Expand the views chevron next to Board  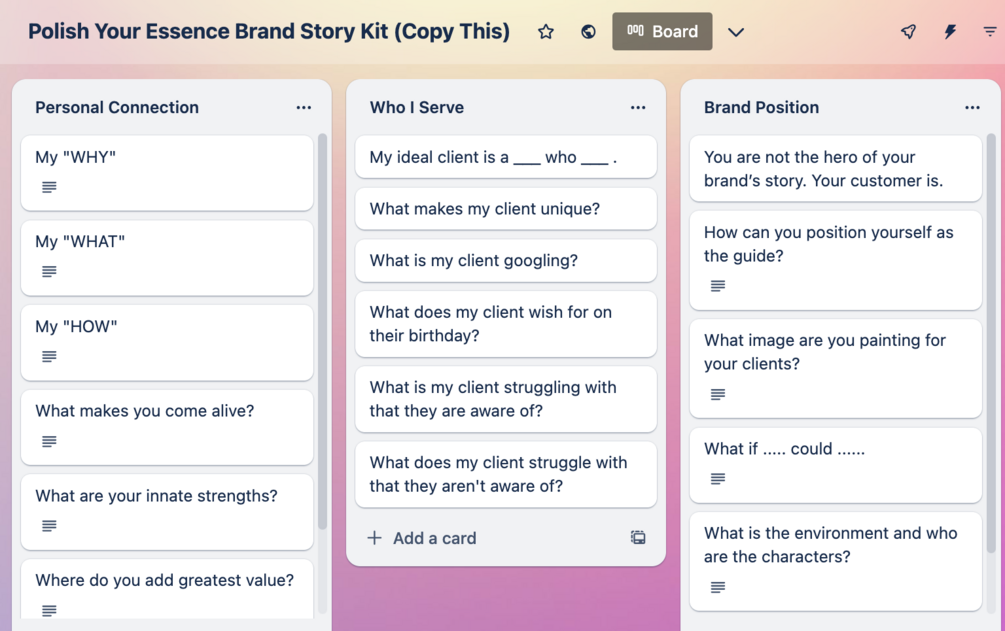click(x=736, y=32)
